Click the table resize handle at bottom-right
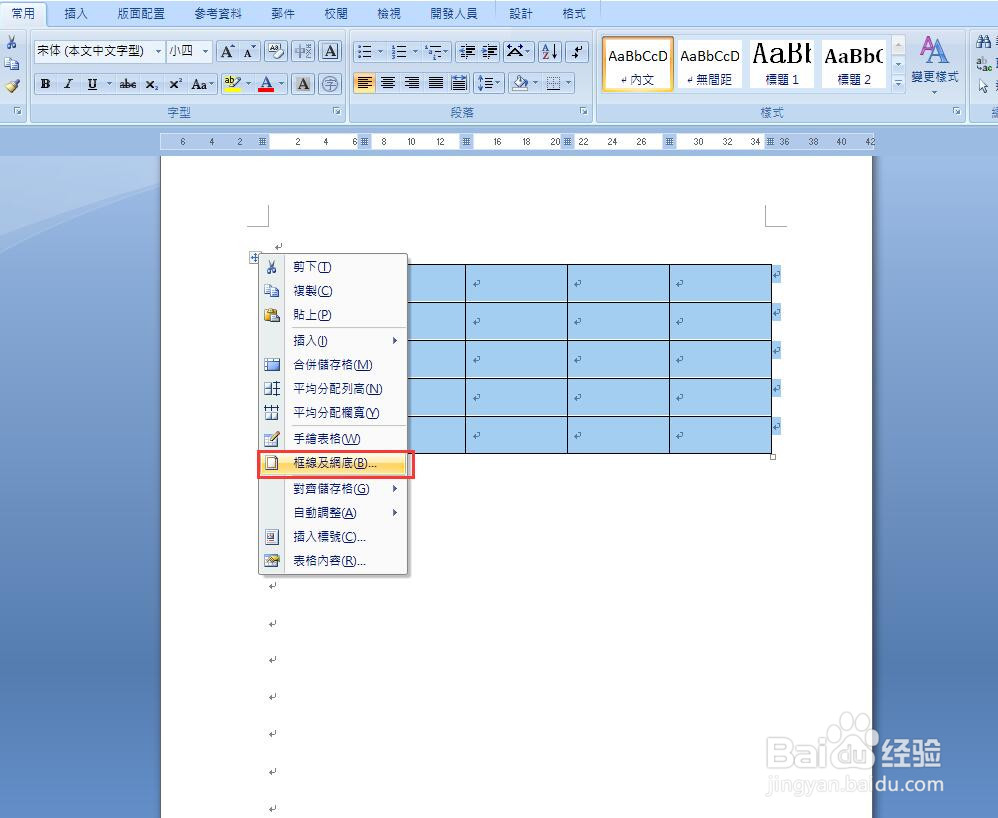The image size is (998, 818). 773,456
